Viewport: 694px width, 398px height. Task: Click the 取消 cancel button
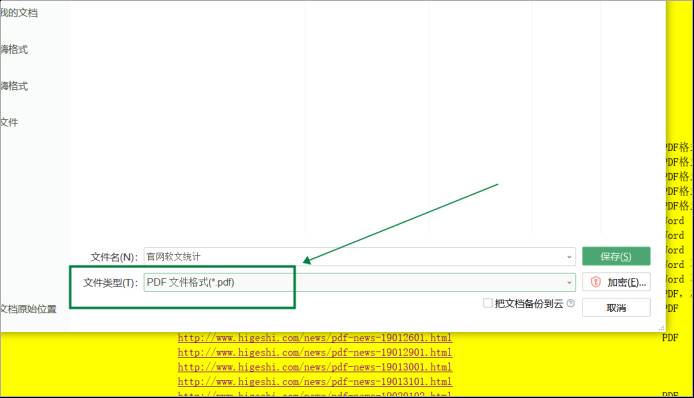pos(616,308)
